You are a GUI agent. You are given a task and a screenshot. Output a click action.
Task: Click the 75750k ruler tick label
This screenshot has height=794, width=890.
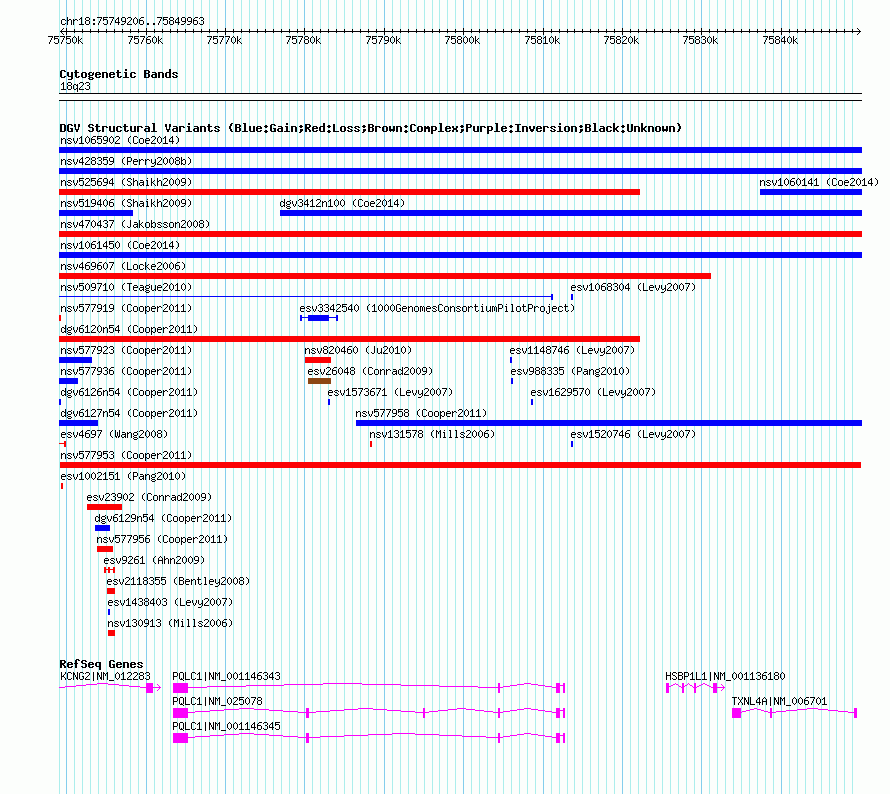coord(65,40)
